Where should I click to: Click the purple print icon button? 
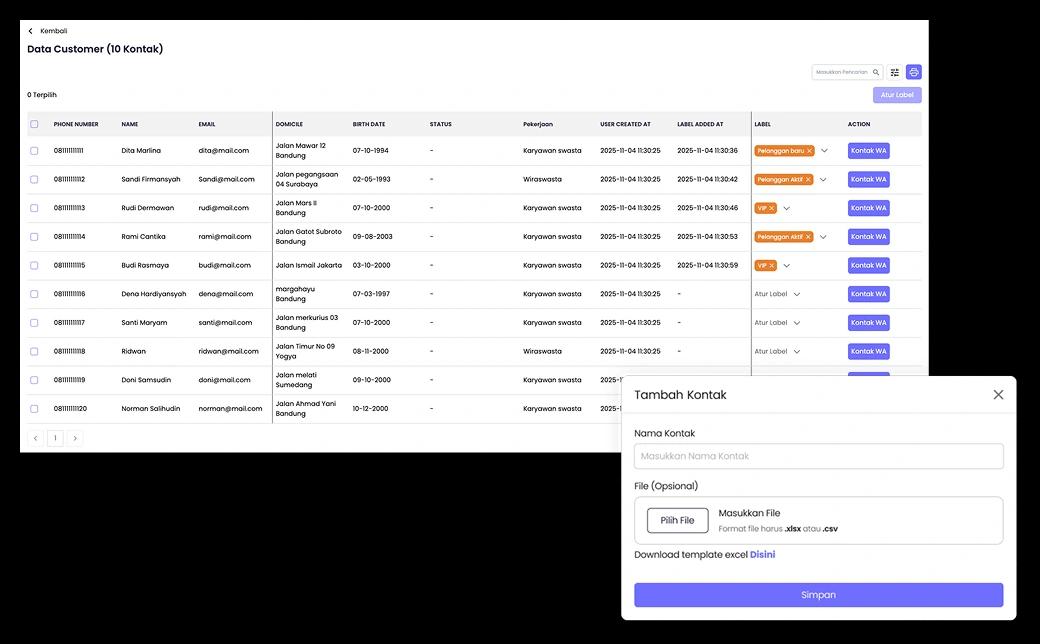(914, 72)
